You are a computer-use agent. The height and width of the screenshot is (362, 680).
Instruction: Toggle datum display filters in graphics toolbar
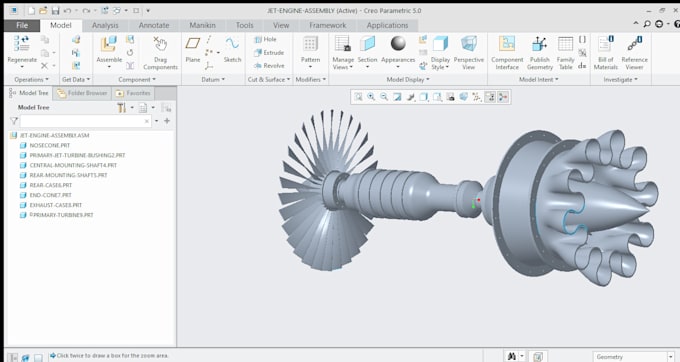click(x=477, y=97)
